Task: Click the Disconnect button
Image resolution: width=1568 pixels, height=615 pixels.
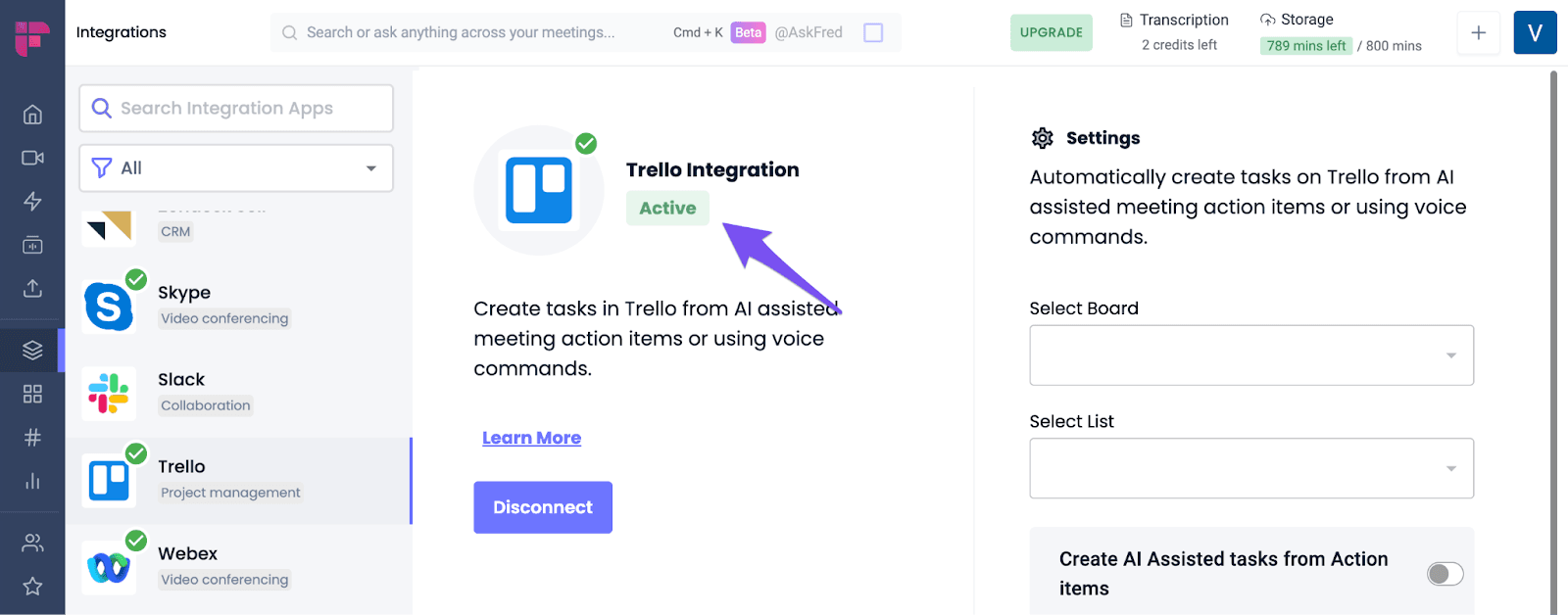Action: click(543, 507)
